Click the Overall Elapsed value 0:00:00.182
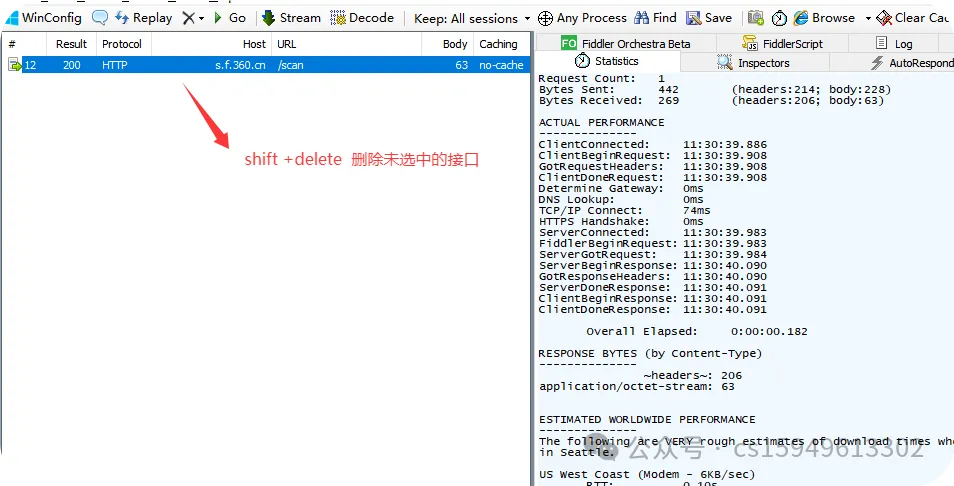The image size is (954, 486). tap(769, 332)
